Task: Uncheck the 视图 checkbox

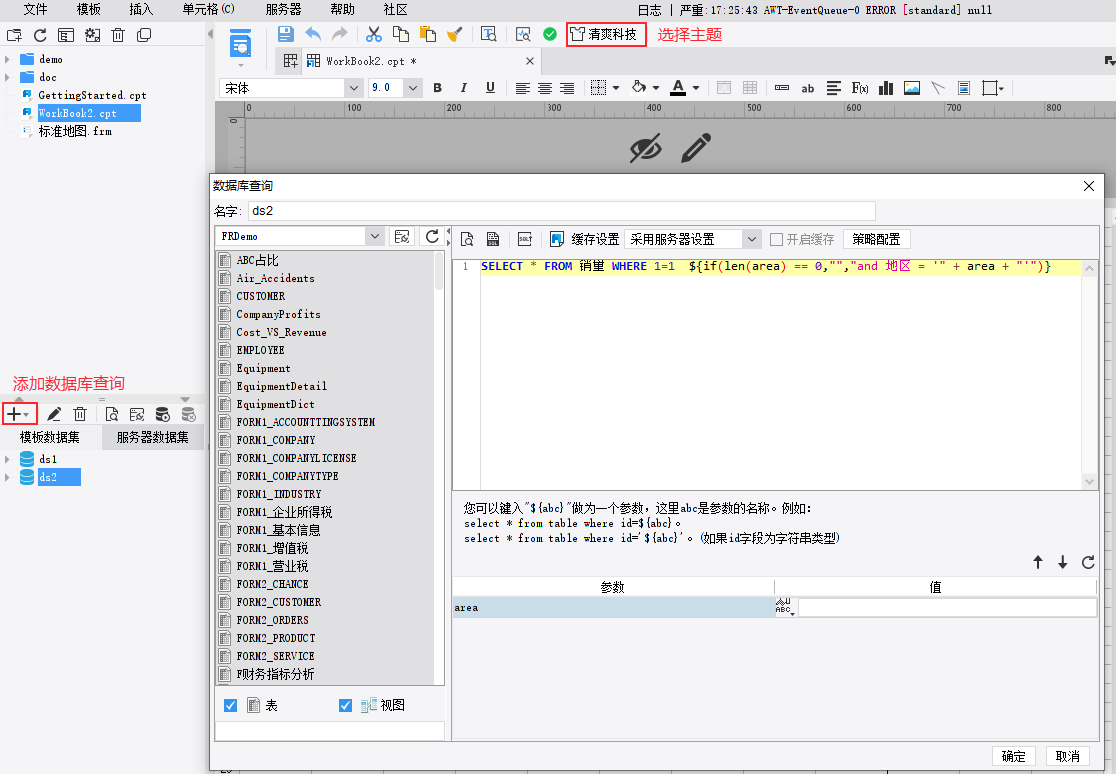Action: [346, 705]
